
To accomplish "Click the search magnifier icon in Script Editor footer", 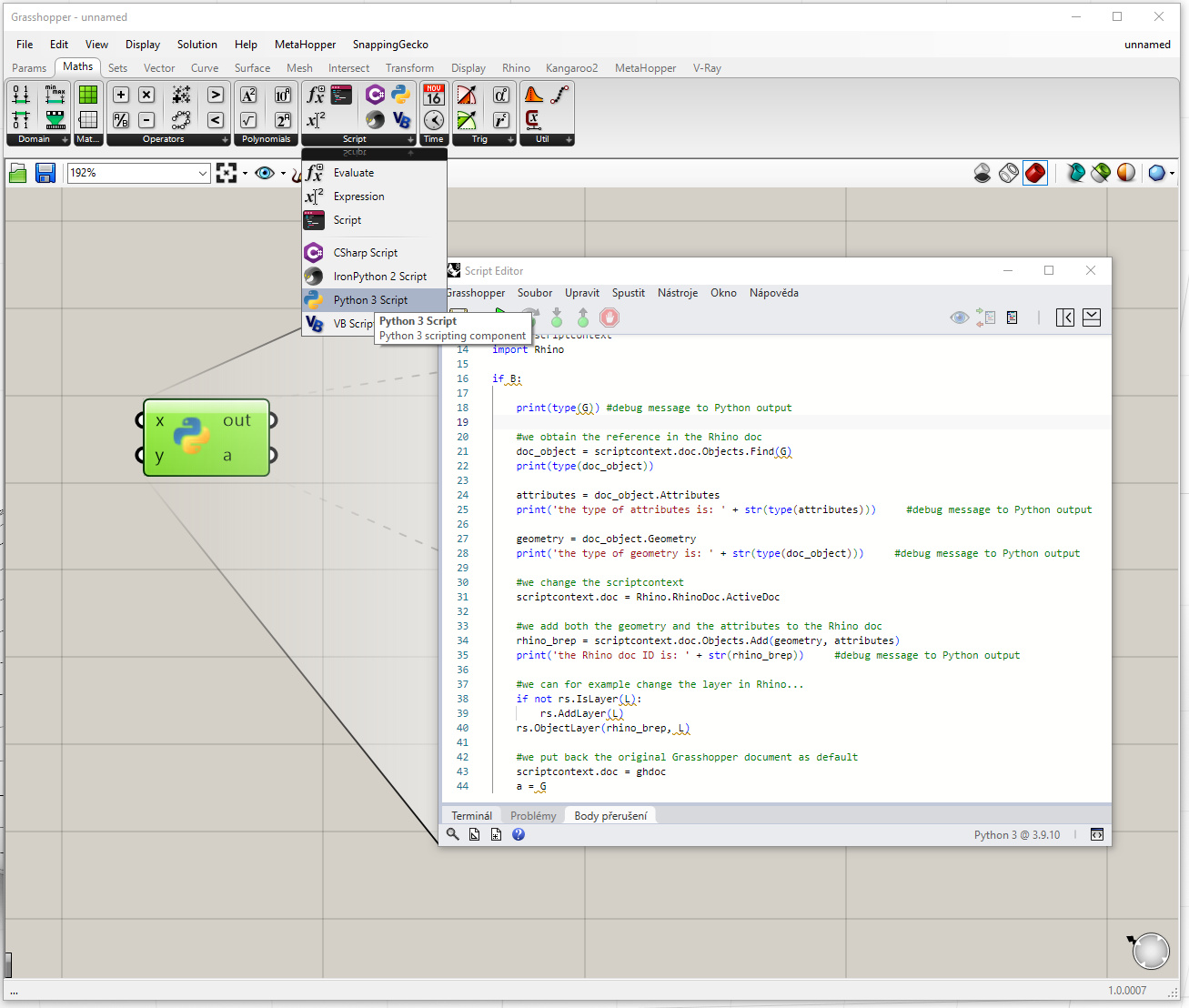I will click(453, 834).
